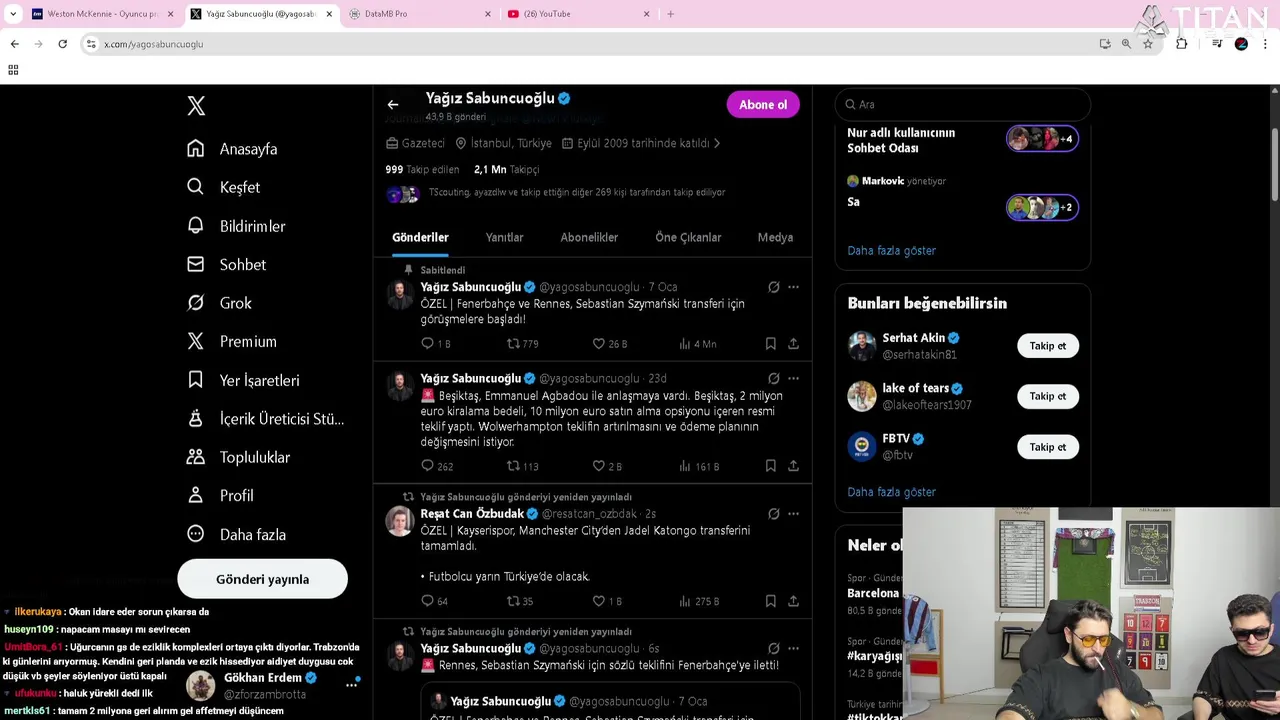Like the Jadel Katongo post

tap(607, 601)
